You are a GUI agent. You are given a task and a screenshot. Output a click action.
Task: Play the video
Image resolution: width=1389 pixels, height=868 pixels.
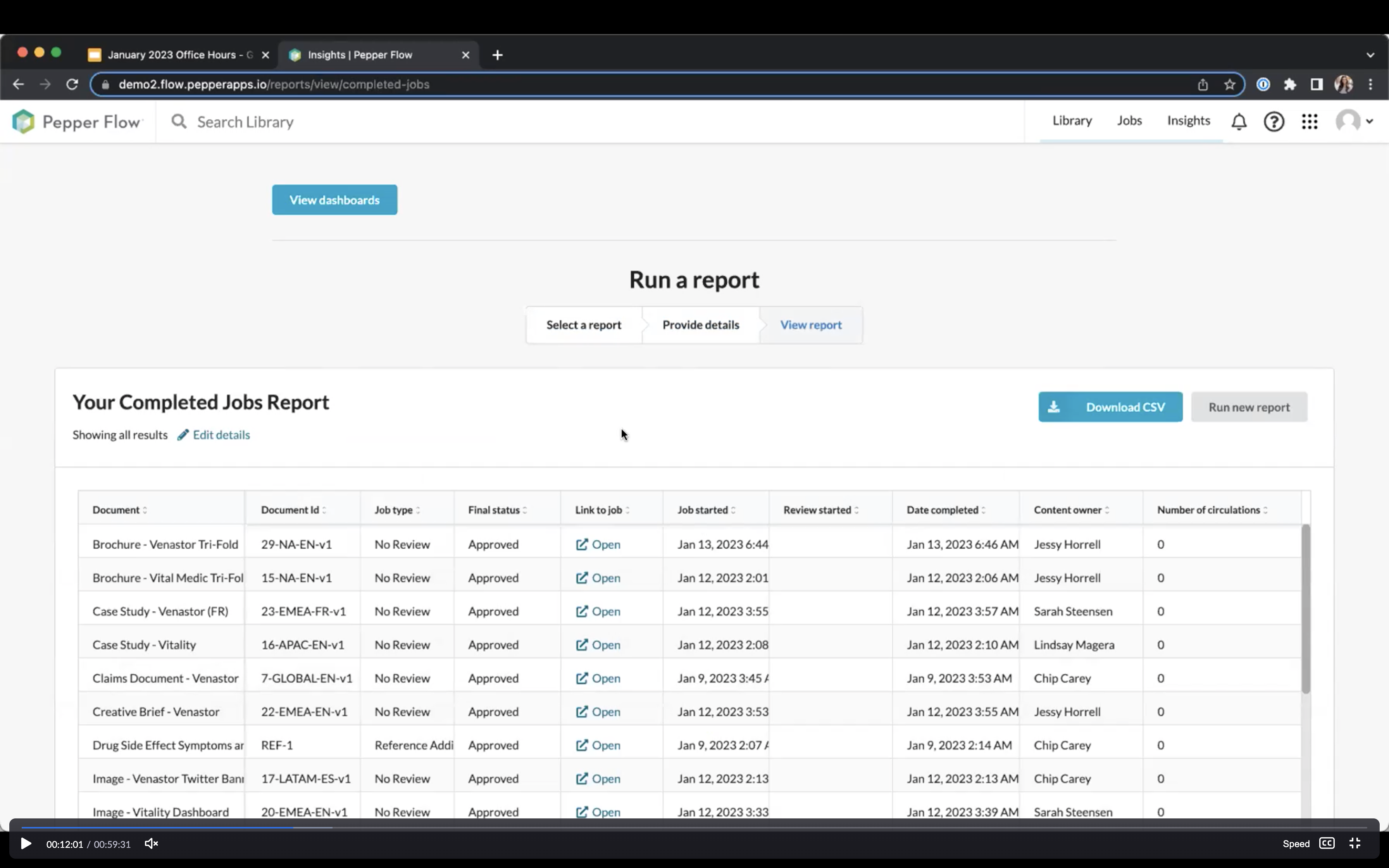26,844
